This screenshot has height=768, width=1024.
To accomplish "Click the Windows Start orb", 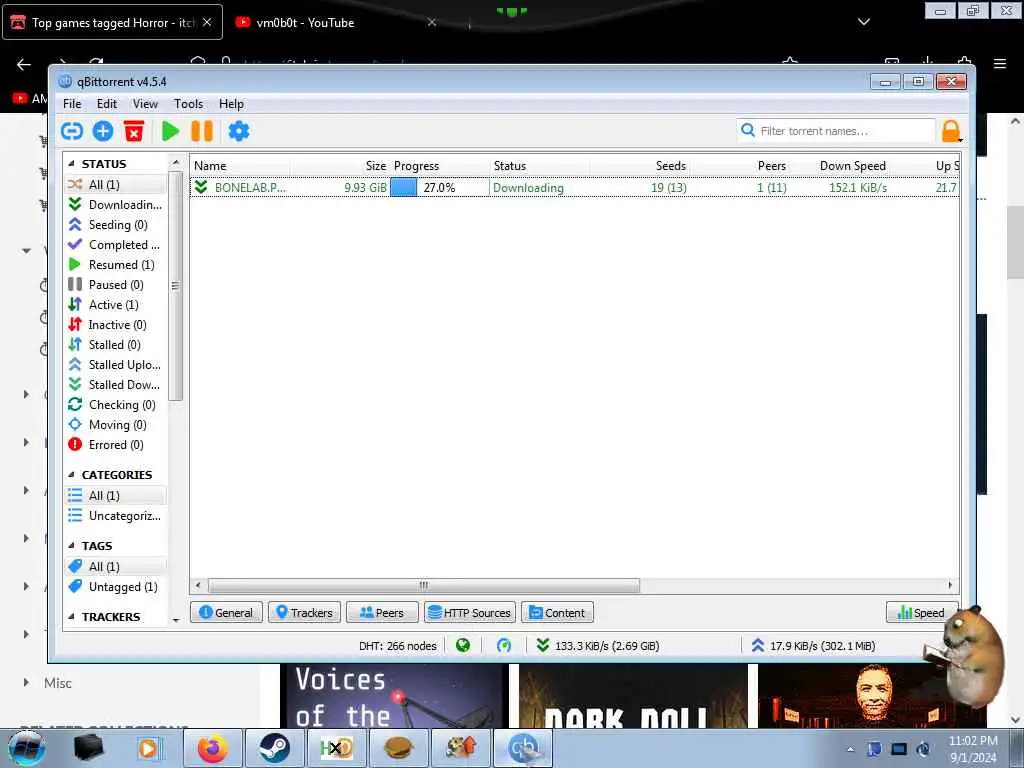I will [x=27, y=748].
